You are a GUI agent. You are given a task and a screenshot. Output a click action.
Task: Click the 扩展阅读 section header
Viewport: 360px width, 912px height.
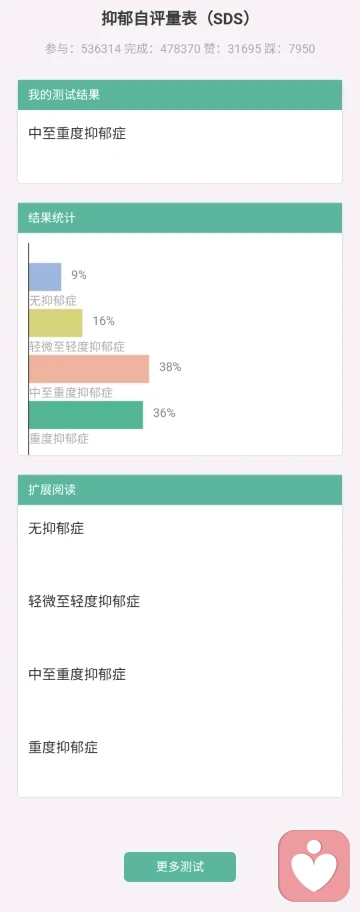(x=180, y=490)
